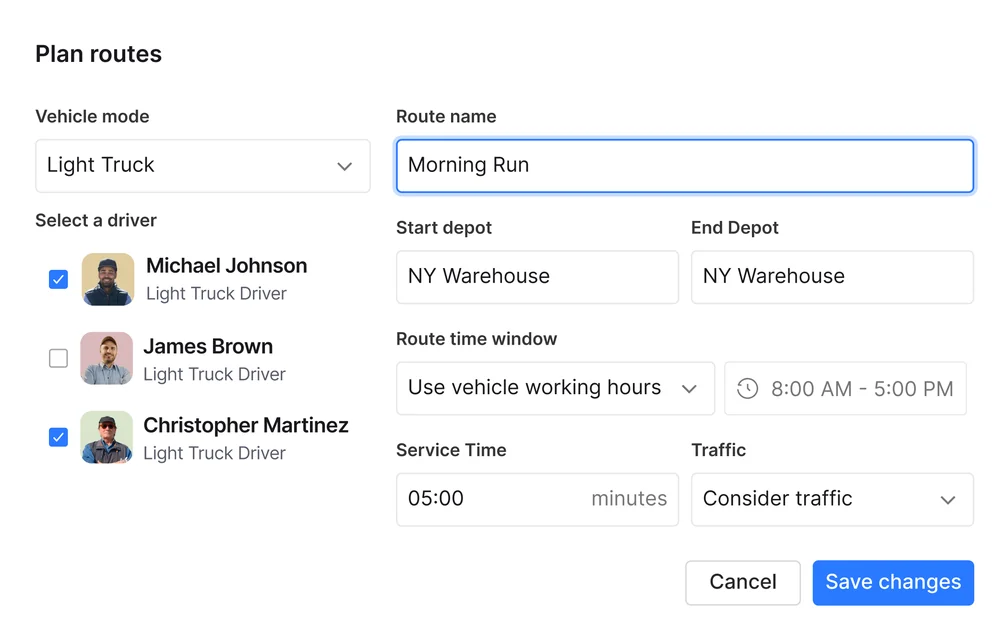The image size is (1000, 641).
Task: Open the Vehicle mode Light Truck dropdown
Action: coord(203,166)
